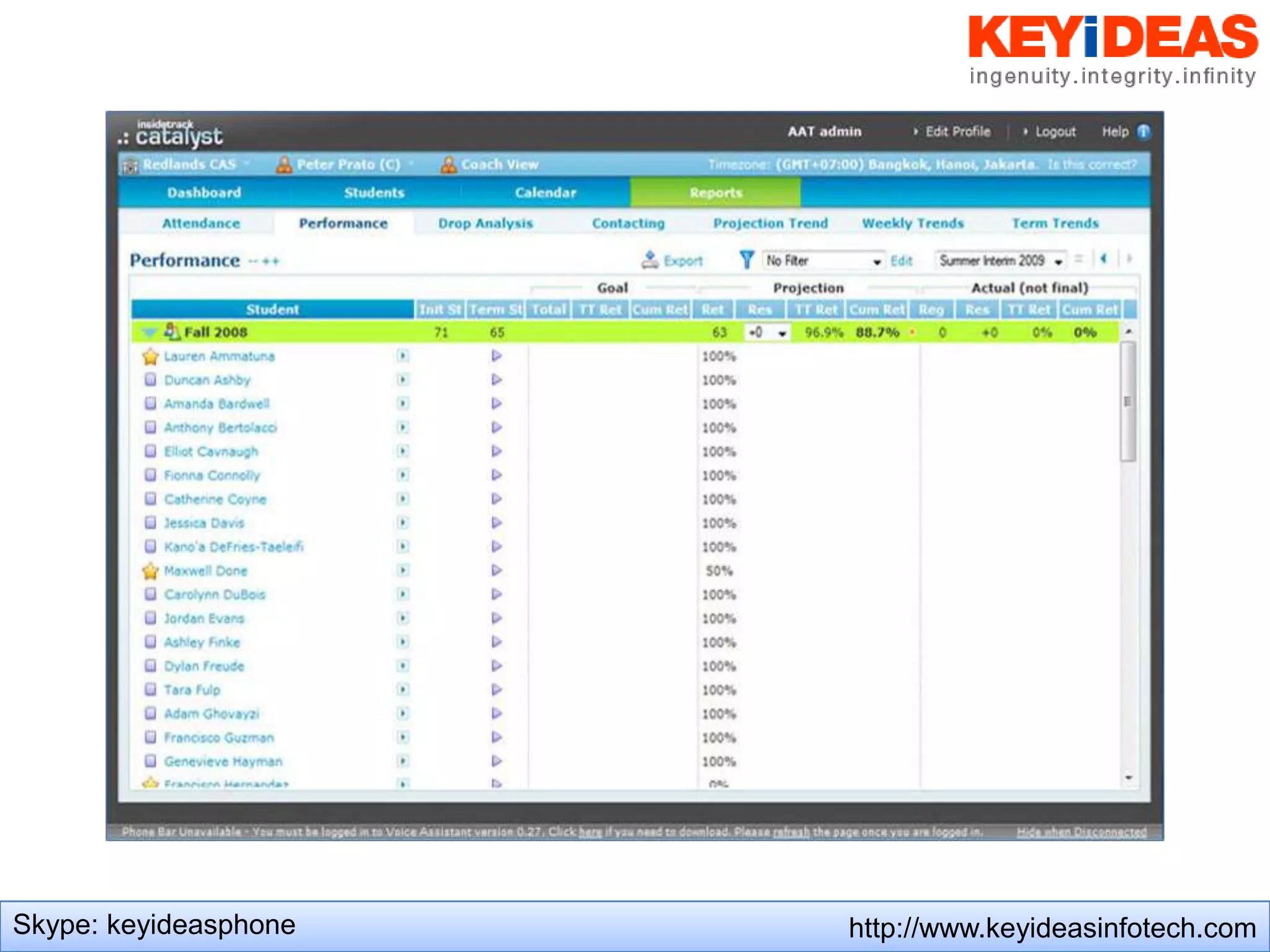Switch to the Students tab

[374, 193]
